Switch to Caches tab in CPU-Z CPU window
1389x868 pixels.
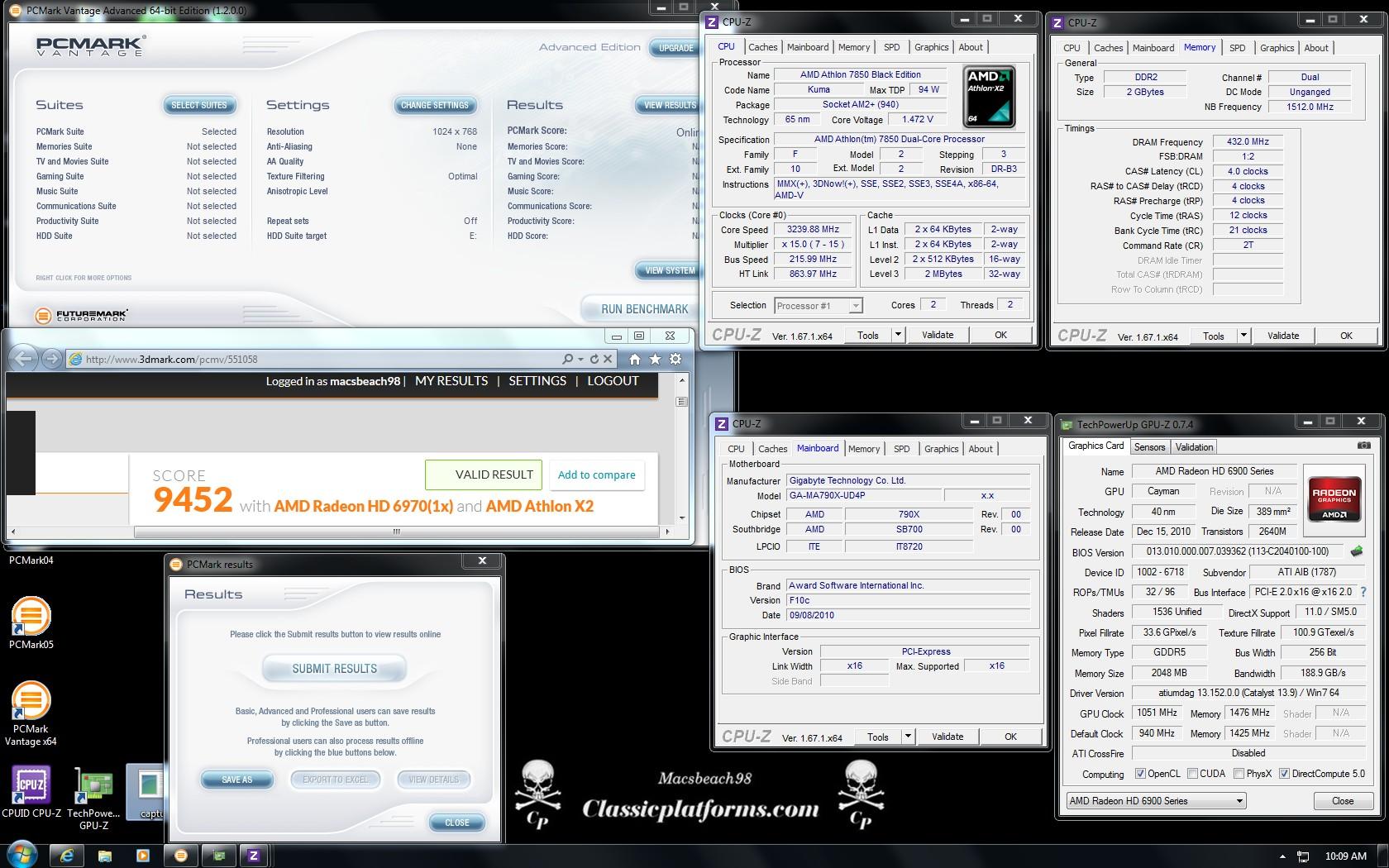pos(762,47)
